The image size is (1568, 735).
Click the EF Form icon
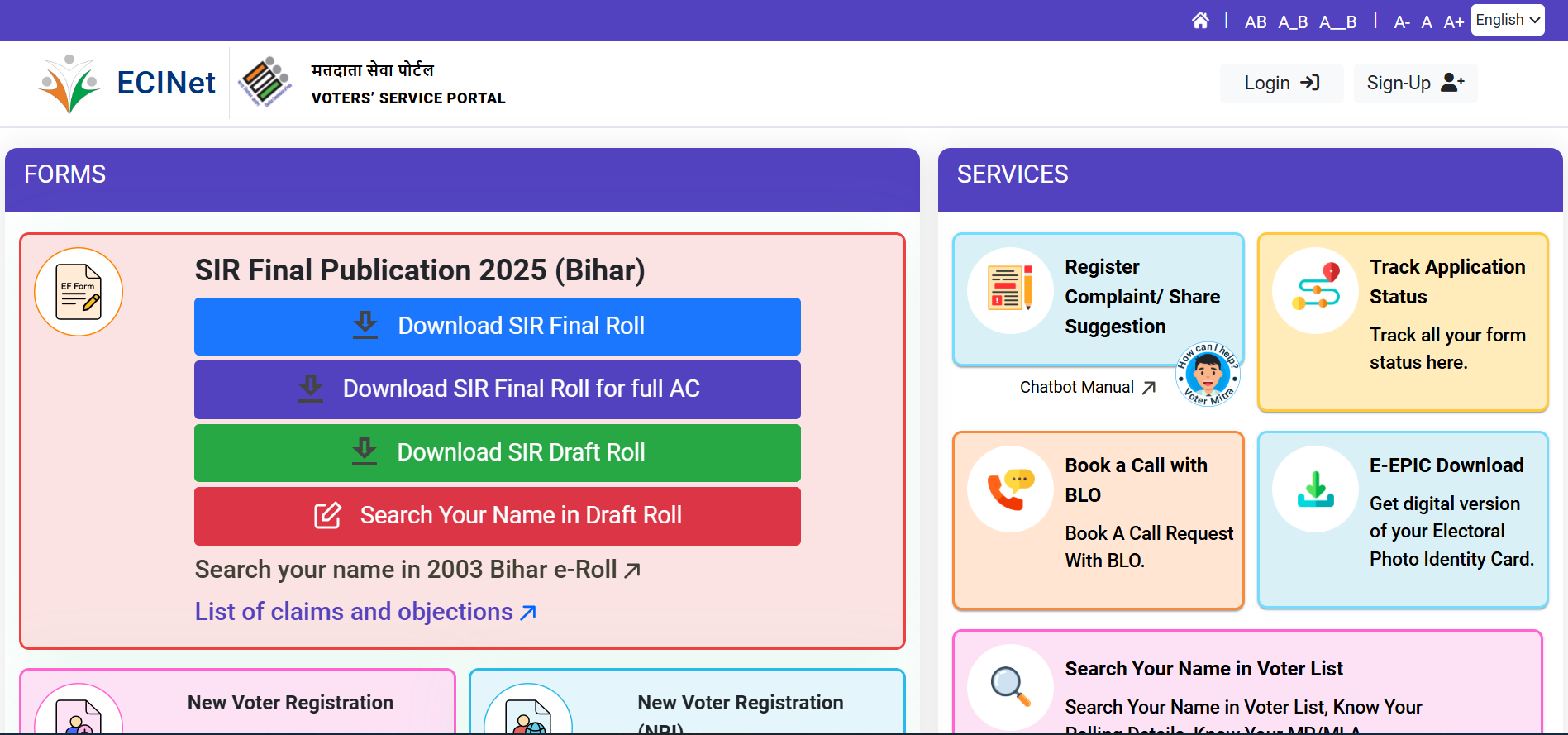[79, 292]
